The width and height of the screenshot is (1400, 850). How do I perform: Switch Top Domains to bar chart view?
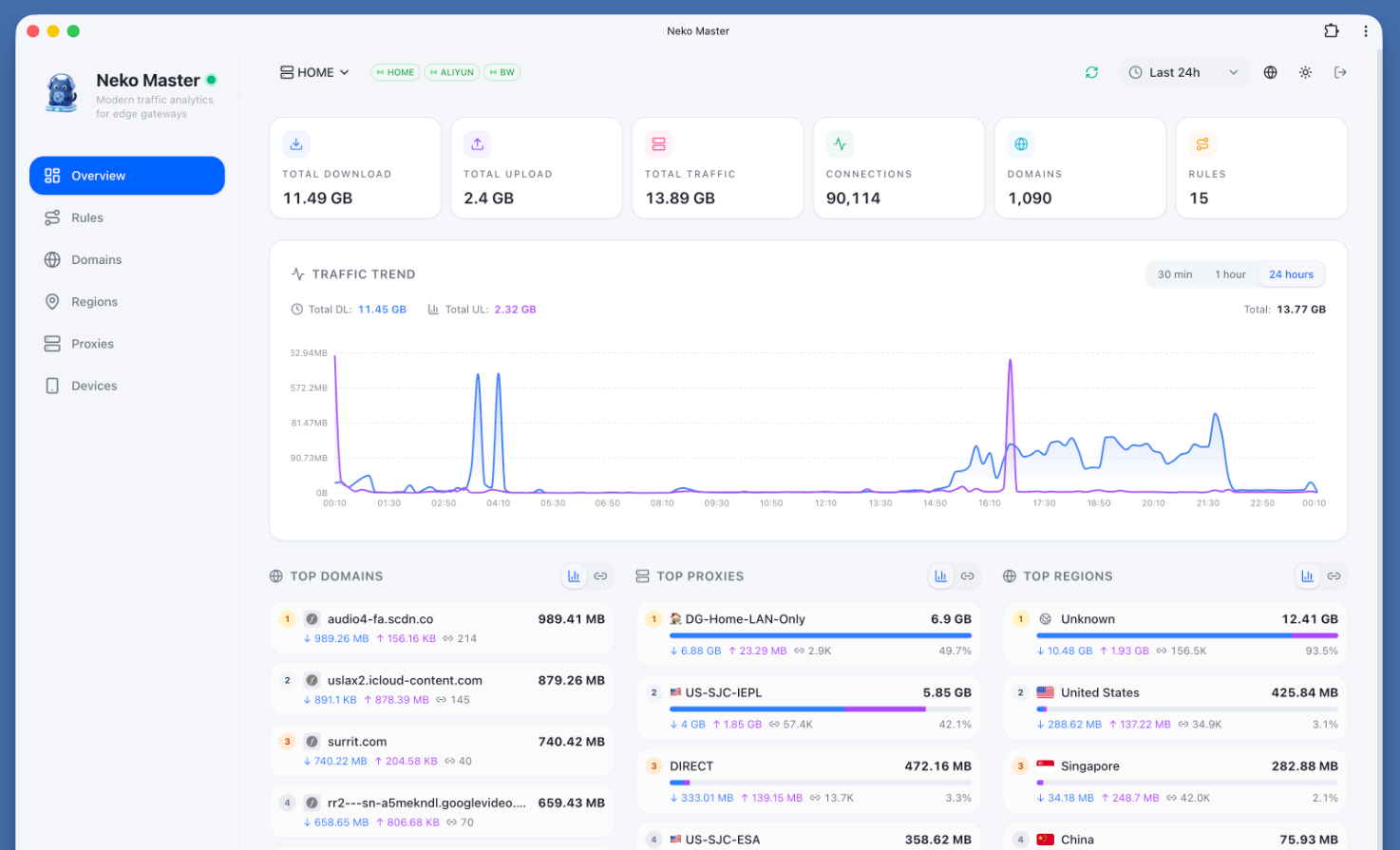pyautogui.click(x=574, y=576)
